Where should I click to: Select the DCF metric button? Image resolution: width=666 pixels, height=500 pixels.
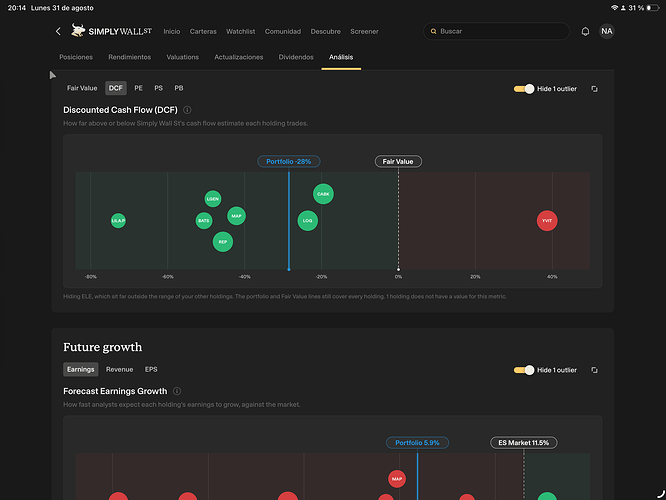(116, 88)
